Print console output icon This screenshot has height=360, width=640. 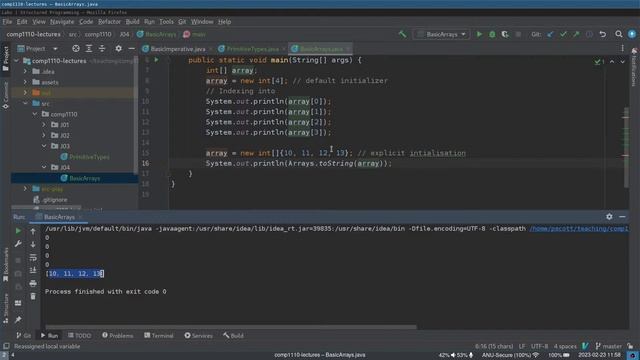tap(33, 283)
